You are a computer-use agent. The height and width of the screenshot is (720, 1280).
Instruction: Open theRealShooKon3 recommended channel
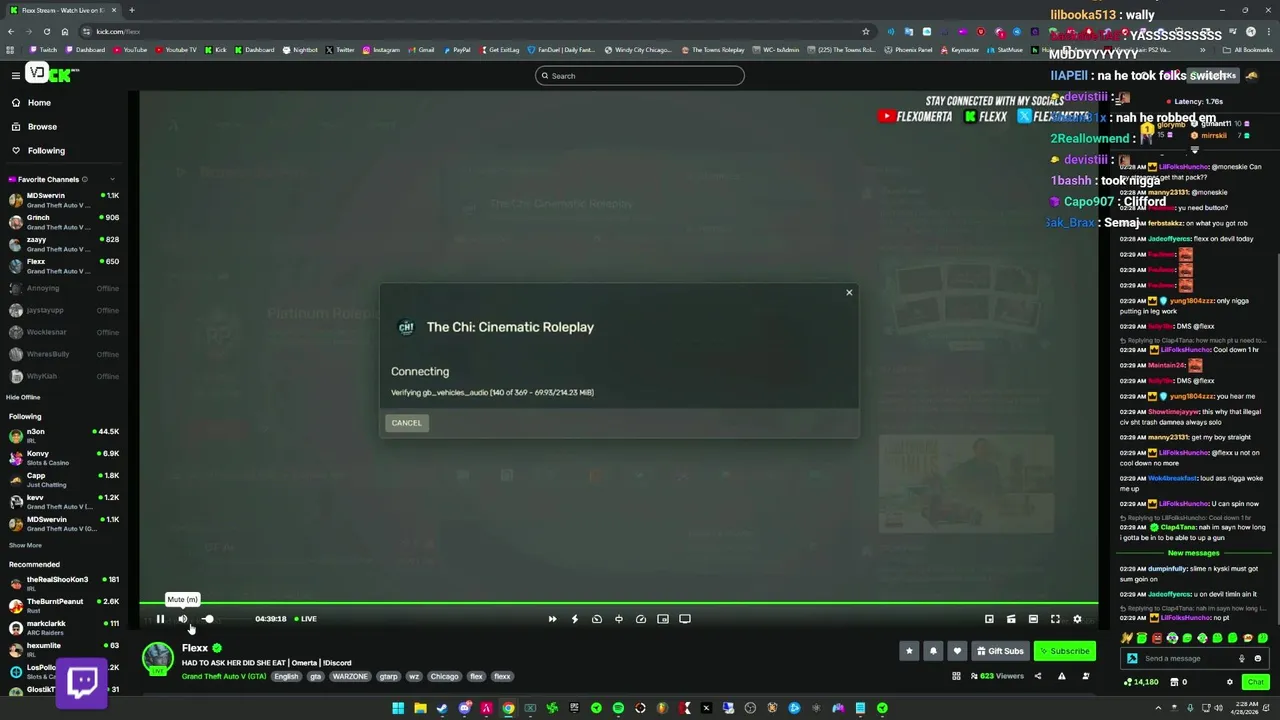(64, 583)
